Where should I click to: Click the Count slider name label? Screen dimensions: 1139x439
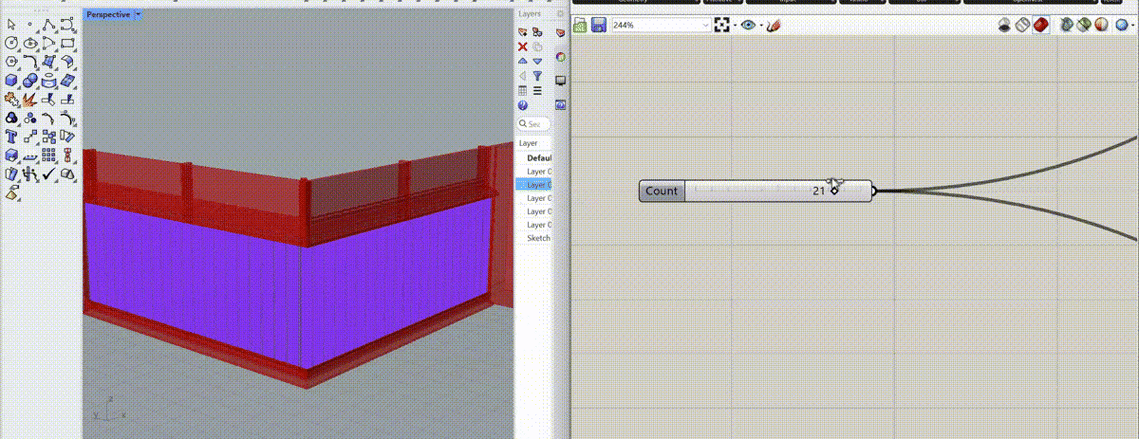pos(661,191)
